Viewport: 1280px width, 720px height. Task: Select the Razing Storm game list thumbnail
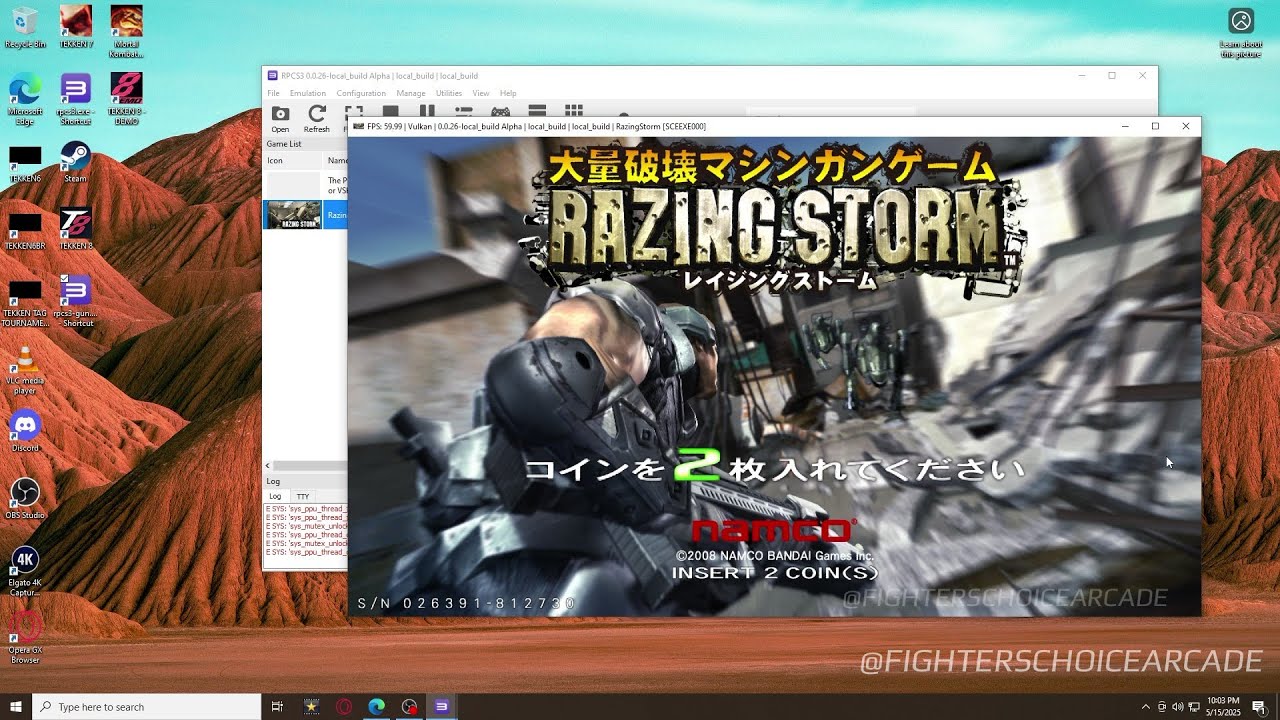coord(294,215)
